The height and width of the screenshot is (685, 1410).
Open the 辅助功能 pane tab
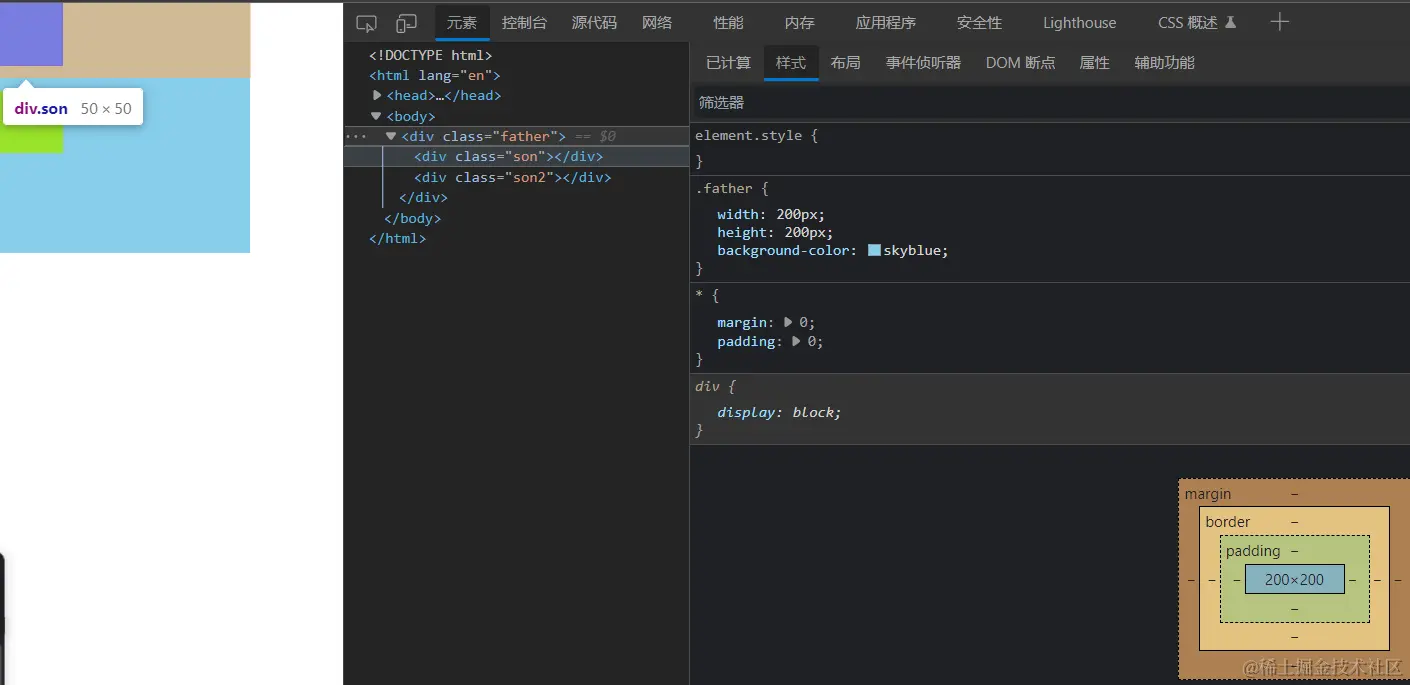1164,63
